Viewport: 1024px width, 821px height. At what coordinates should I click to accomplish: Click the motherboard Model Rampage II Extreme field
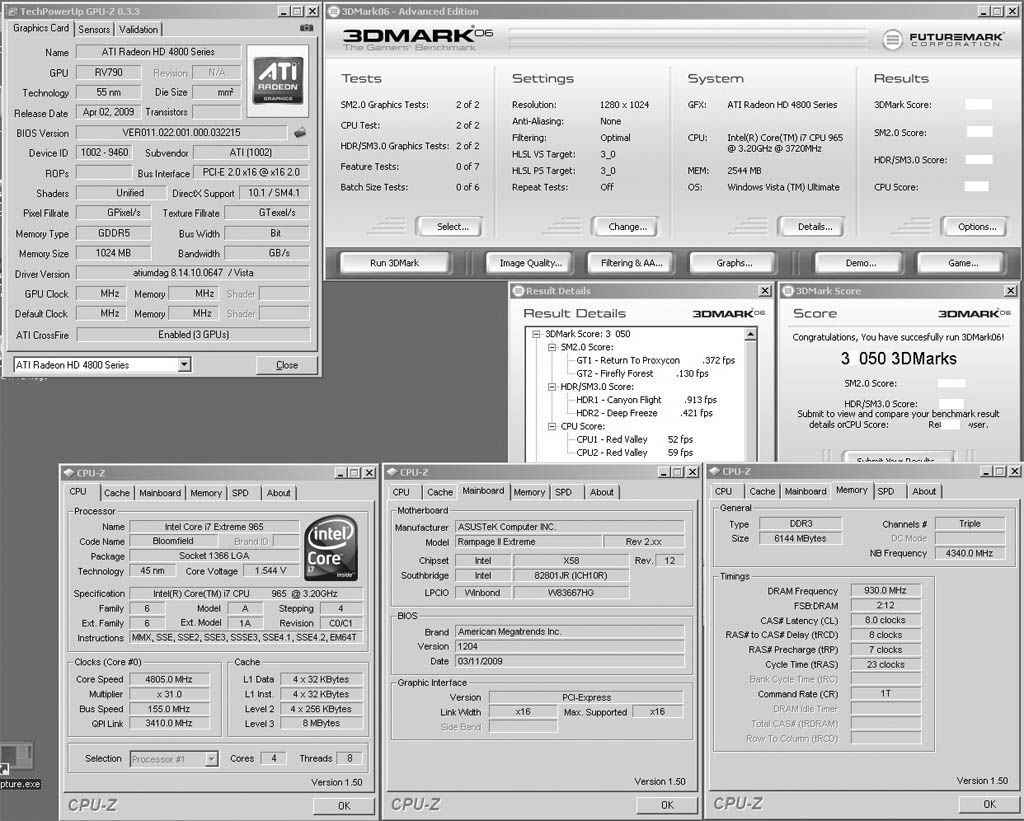click(x=528, y=541)
